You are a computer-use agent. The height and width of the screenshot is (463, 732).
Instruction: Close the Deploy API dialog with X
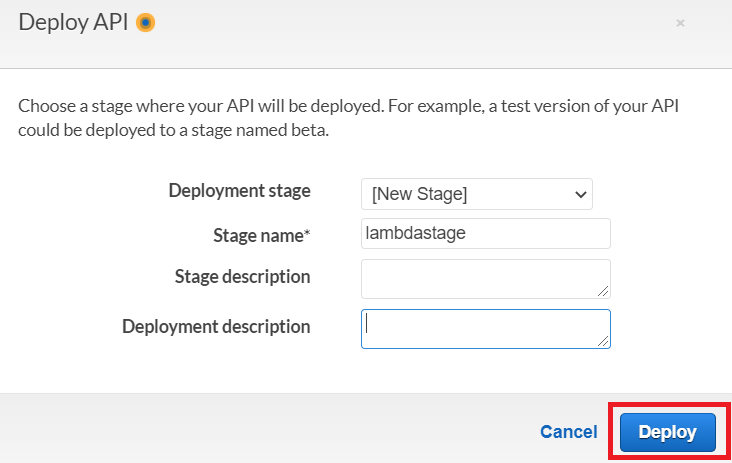click(680, 22)
